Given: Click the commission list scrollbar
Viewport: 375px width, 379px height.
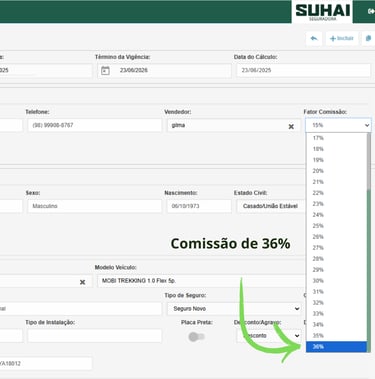Looking at the screenshot, I should coord(369,242).
